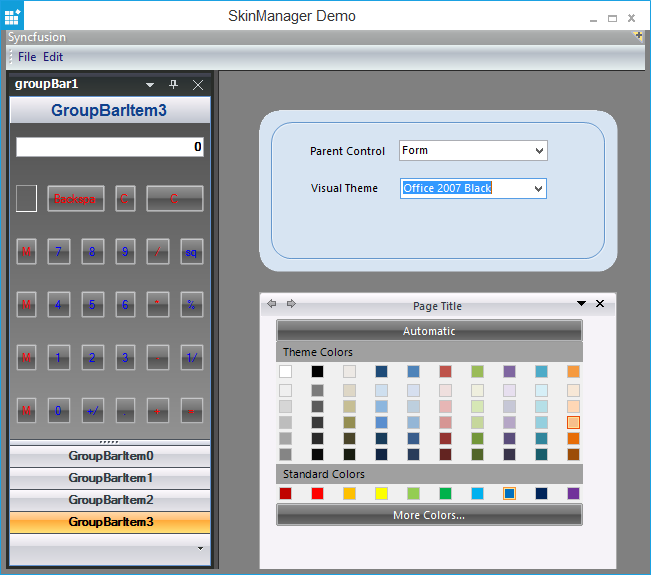Open the Edit menu

point(53,57)
